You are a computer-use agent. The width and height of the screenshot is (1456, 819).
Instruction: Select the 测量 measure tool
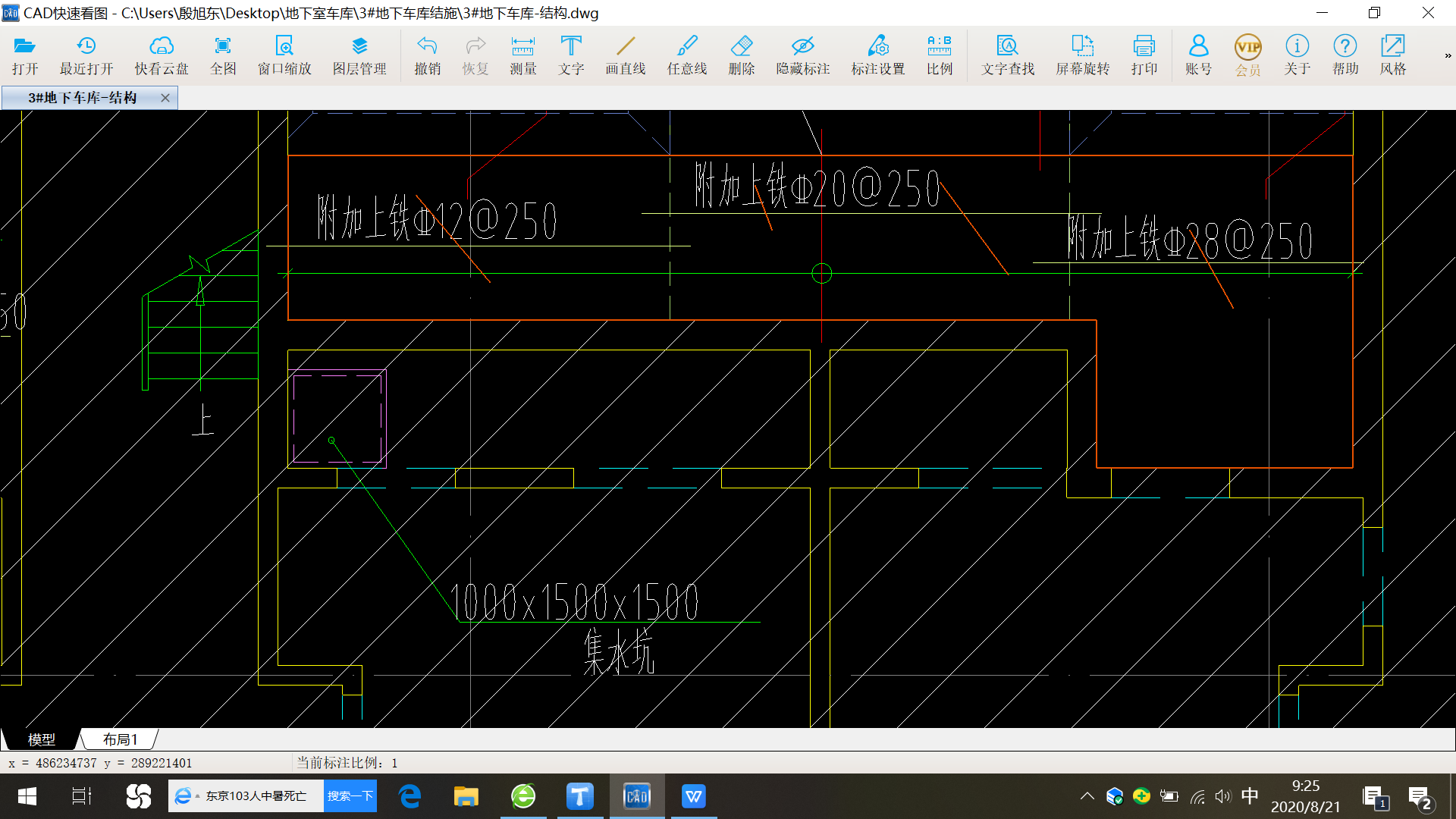[523, 55]
